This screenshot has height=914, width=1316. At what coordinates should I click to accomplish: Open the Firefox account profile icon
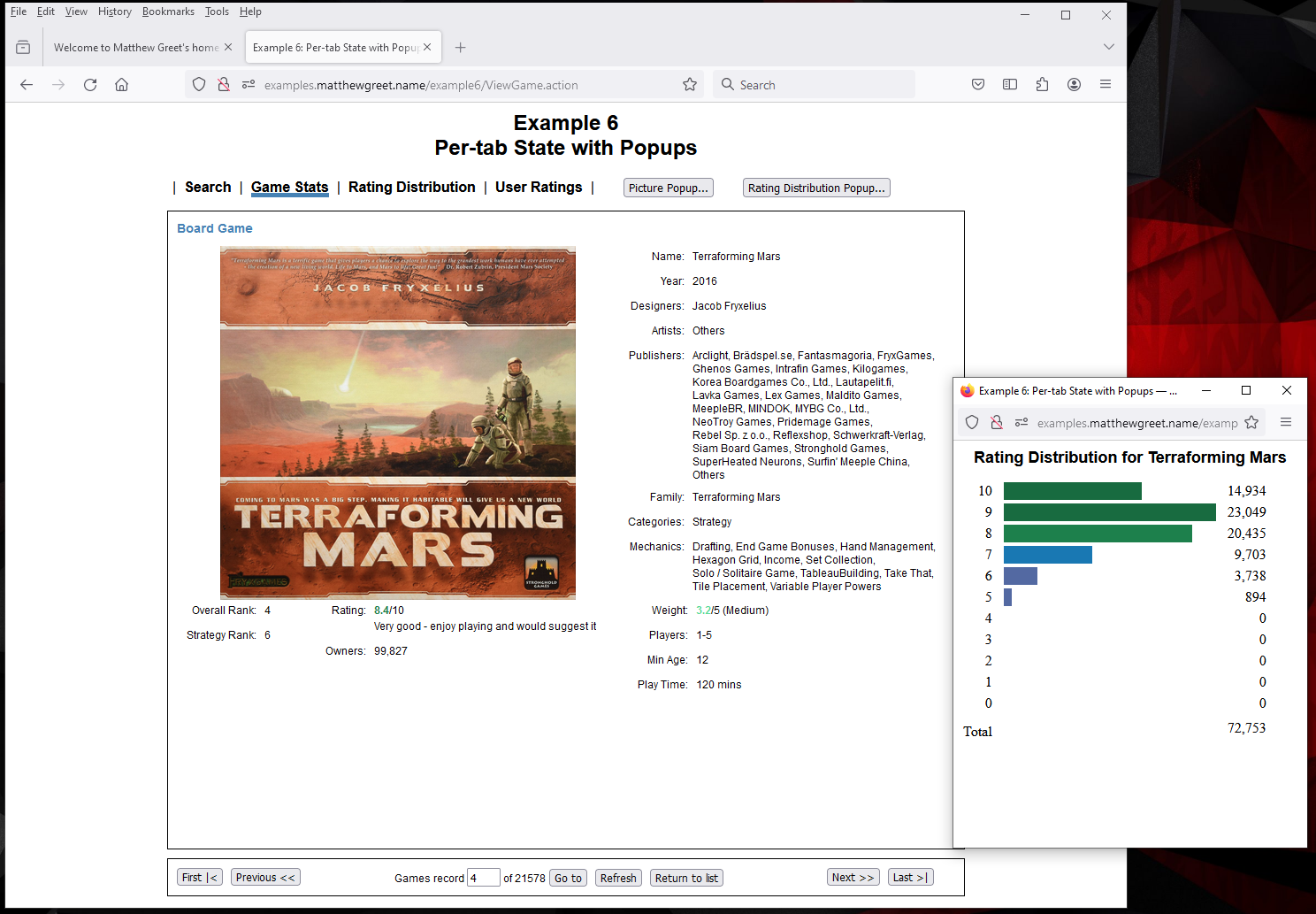click(x=1074, y=85)
